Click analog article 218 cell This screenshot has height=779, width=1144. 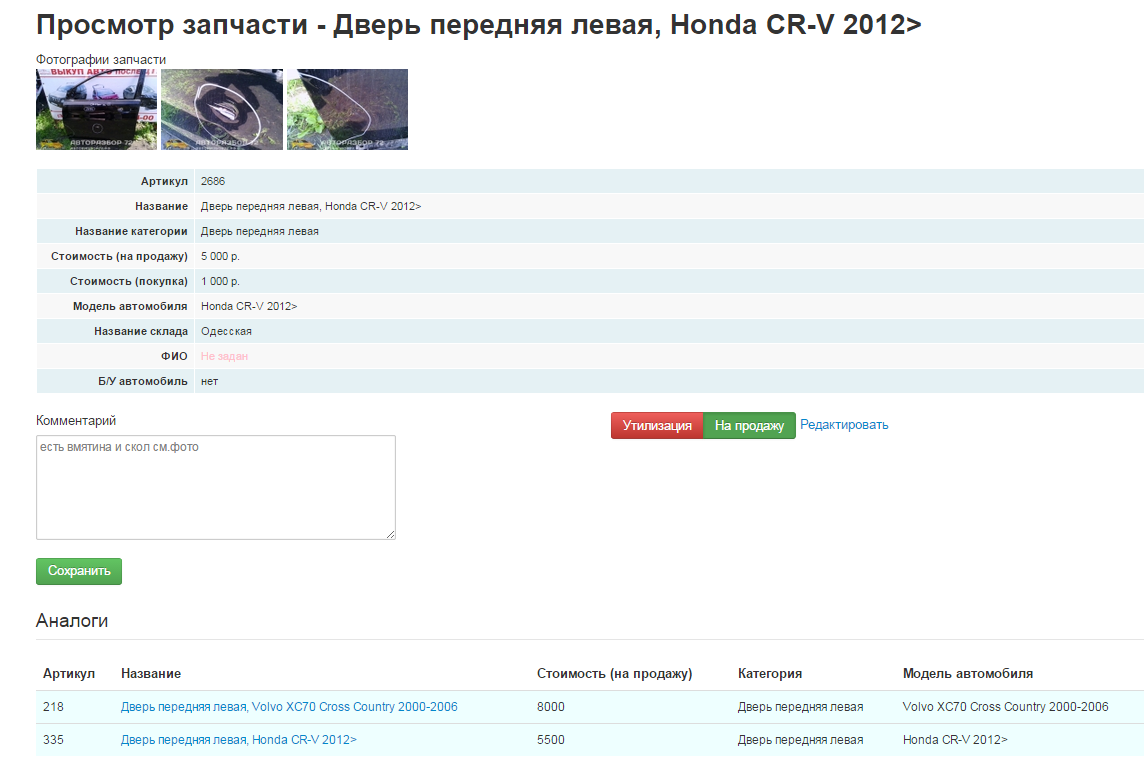click(53, 707)
